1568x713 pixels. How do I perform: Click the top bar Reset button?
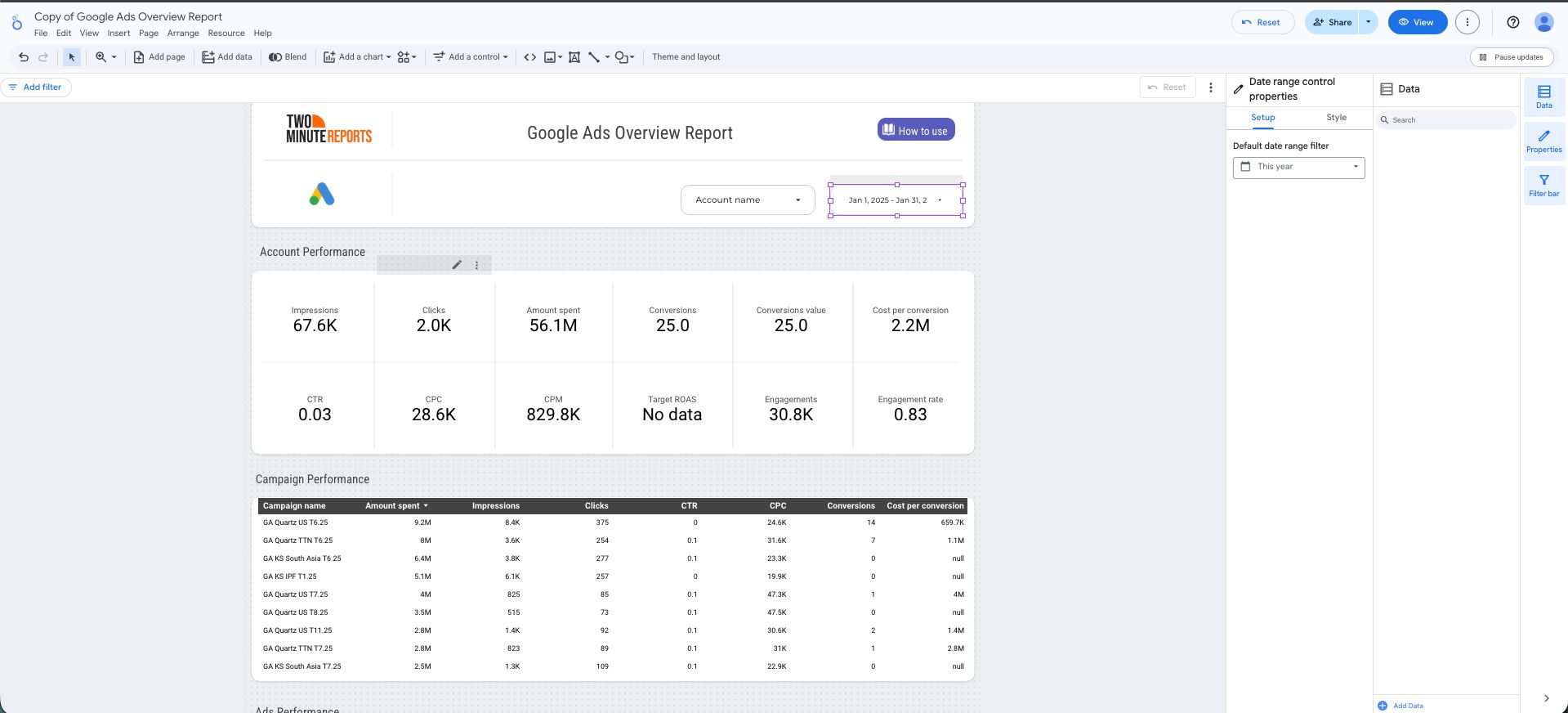1262,22
